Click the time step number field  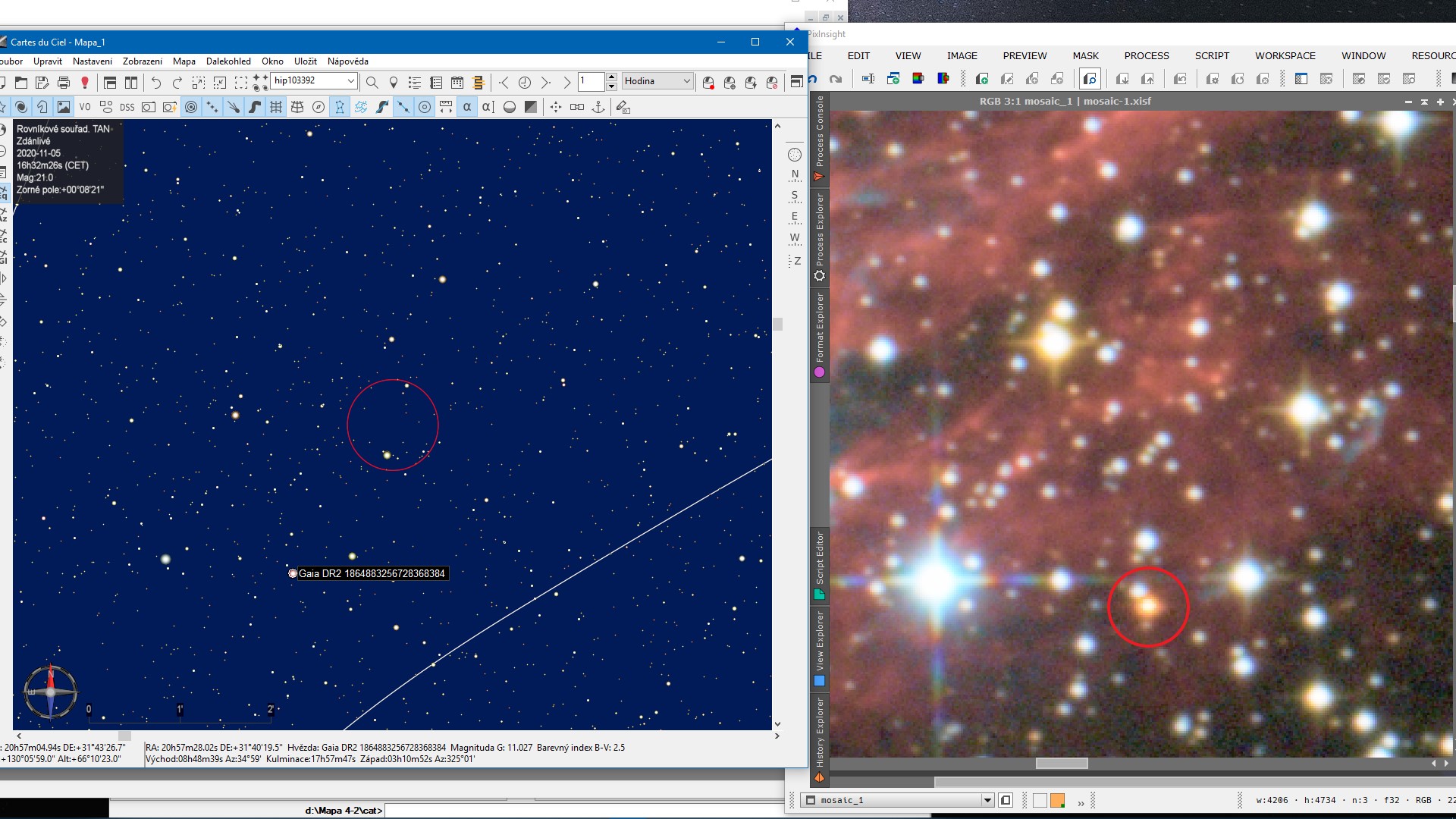click(591, 81)
